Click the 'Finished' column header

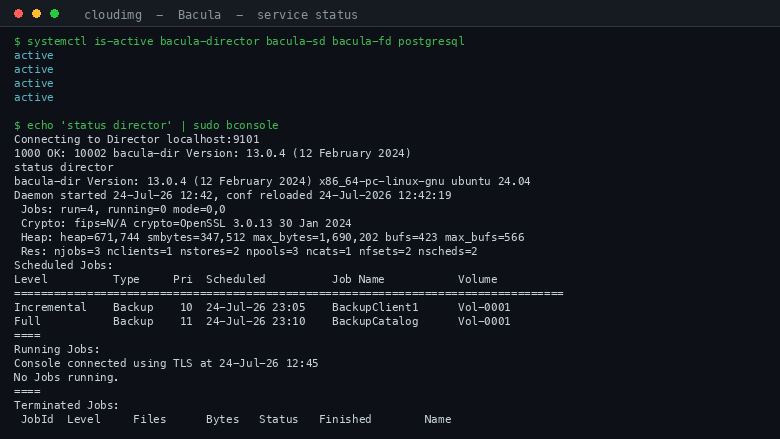click(x=345, y=419)
